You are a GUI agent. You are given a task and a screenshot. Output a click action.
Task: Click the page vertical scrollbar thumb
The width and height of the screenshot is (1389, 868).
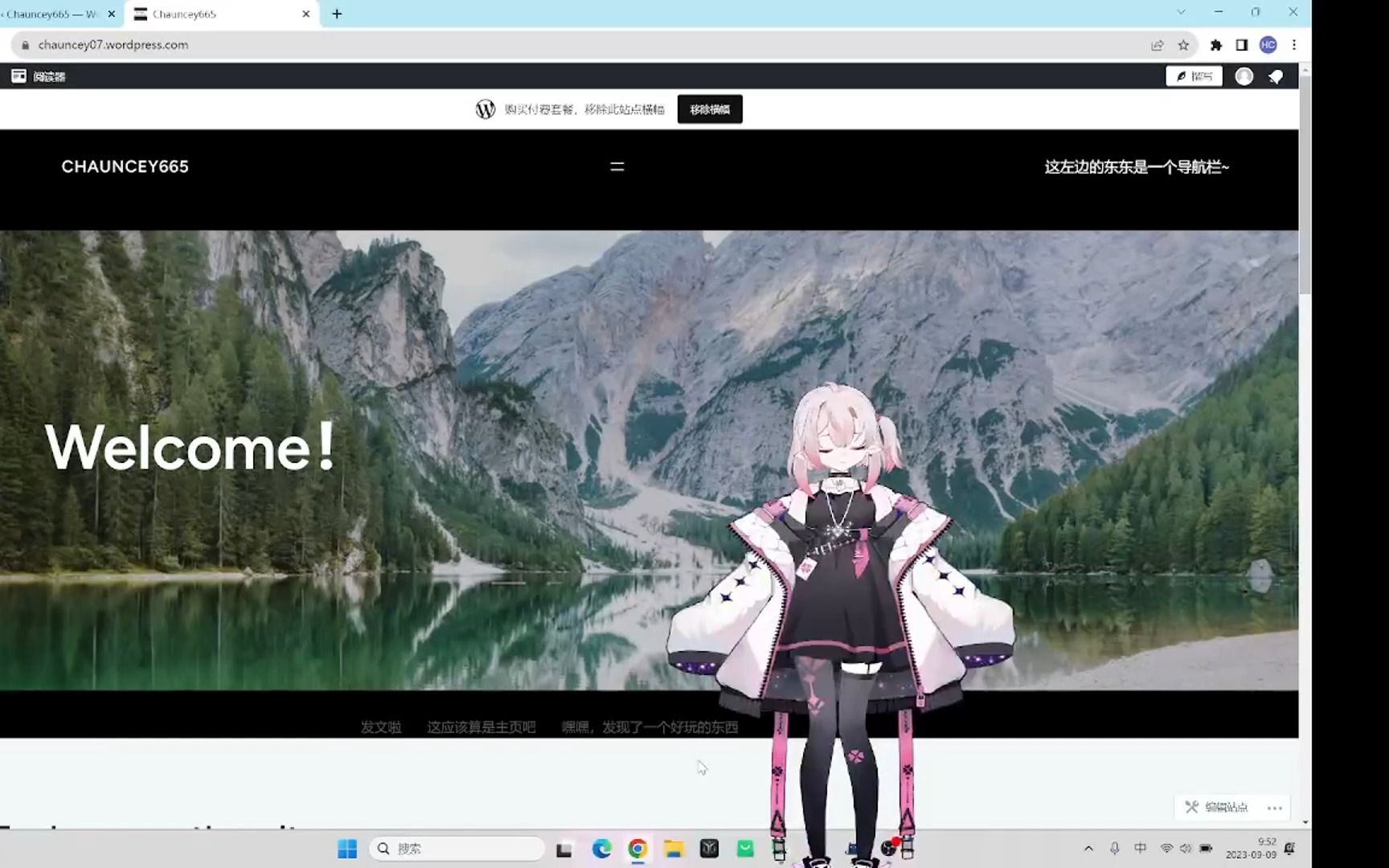[1305, 183]
